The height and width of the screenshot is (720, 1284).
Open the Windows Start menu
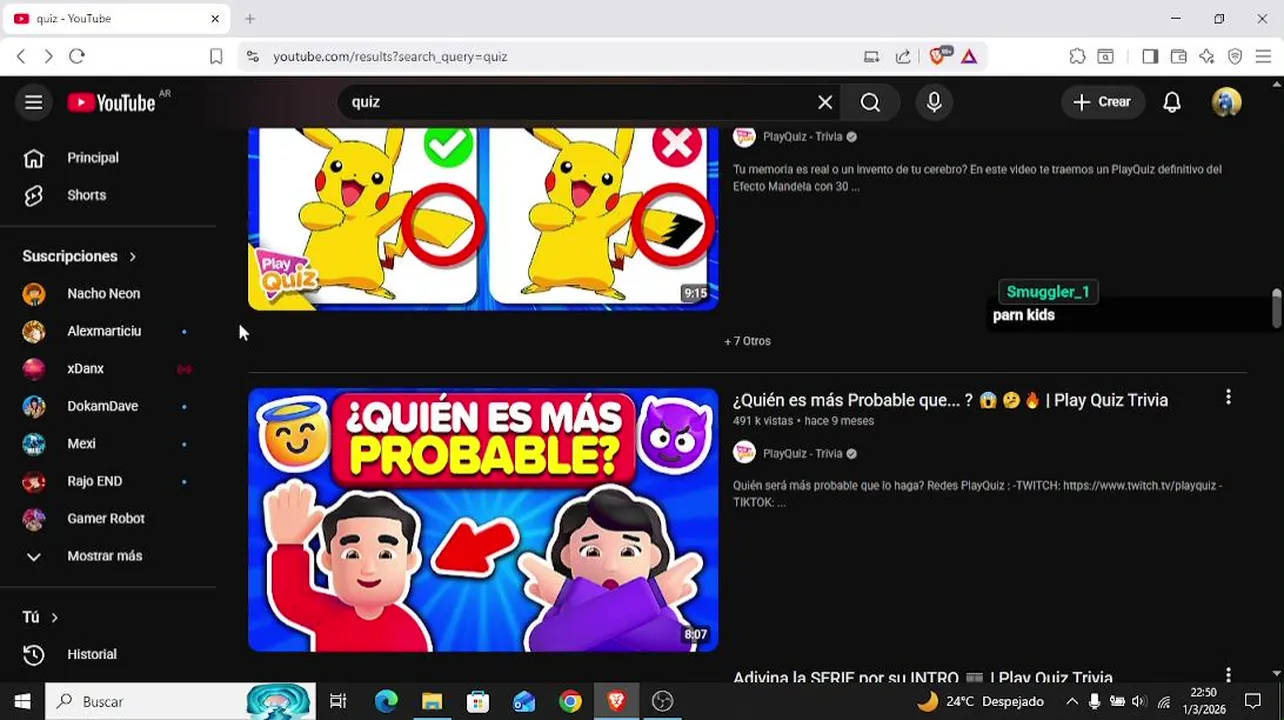(22, 702)
